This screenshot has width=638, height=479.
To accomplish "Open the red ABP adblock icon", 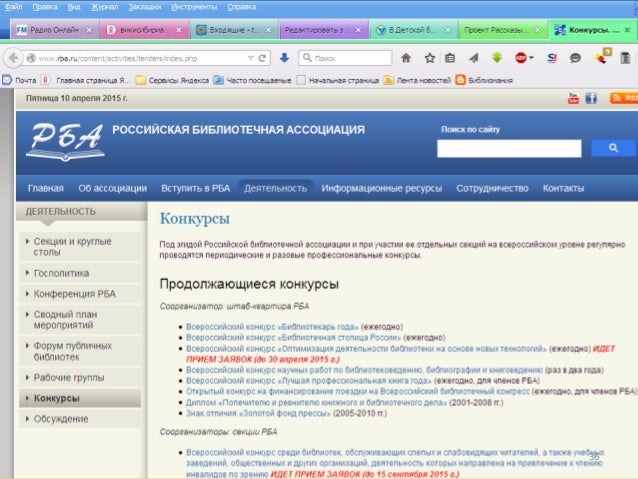I will [521, 58].
